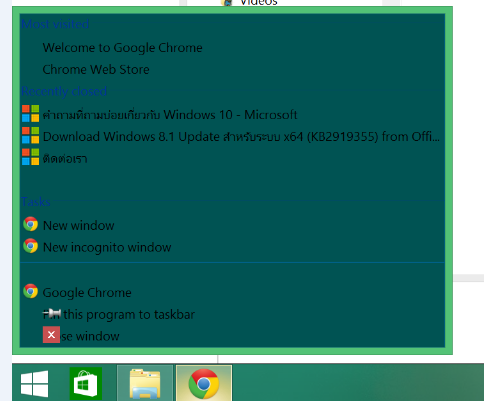Select New window task
Screen dimensions: 484x401
[x=232, y=226]
